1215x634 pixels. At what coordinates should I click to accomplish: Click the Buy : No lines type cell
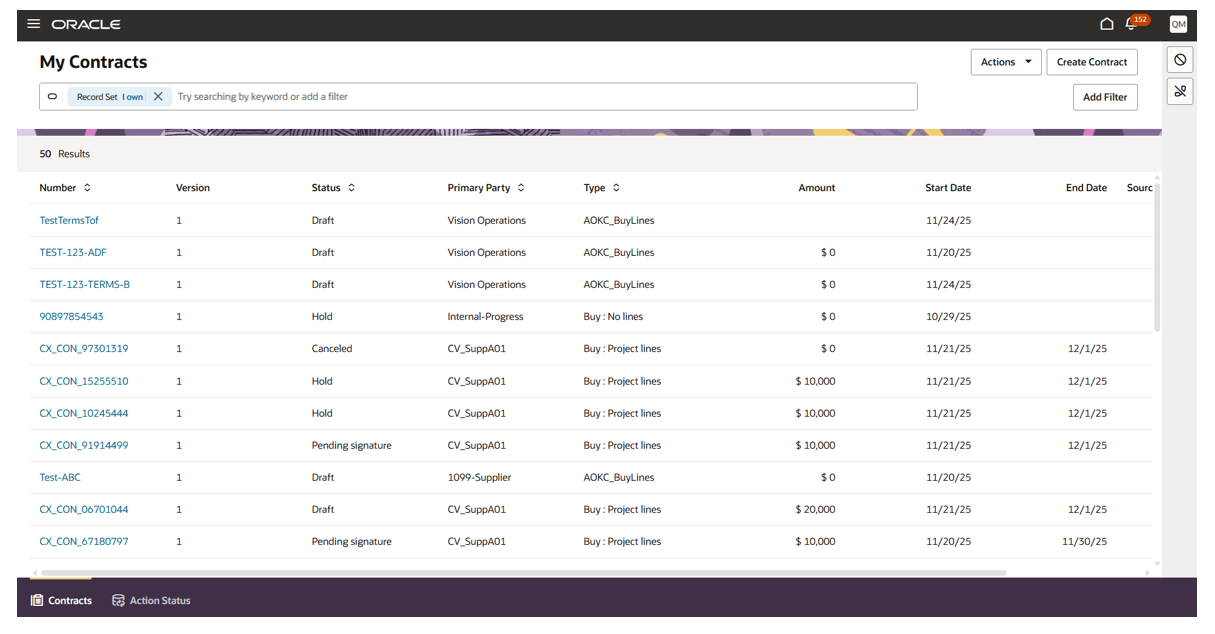click(613, 316)
